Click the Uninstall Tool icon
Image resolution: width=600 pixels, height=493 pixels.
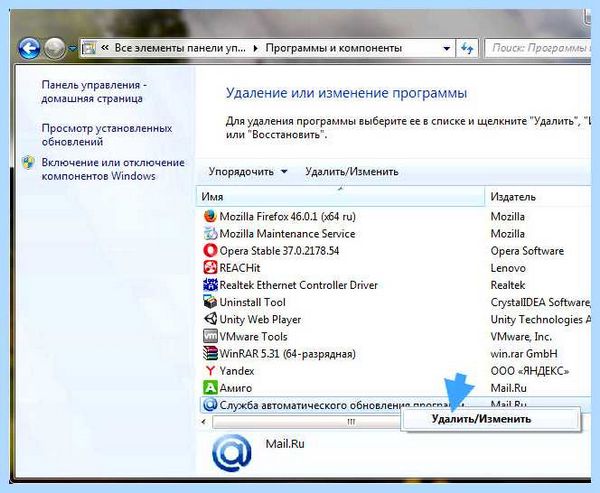[210, 302]
